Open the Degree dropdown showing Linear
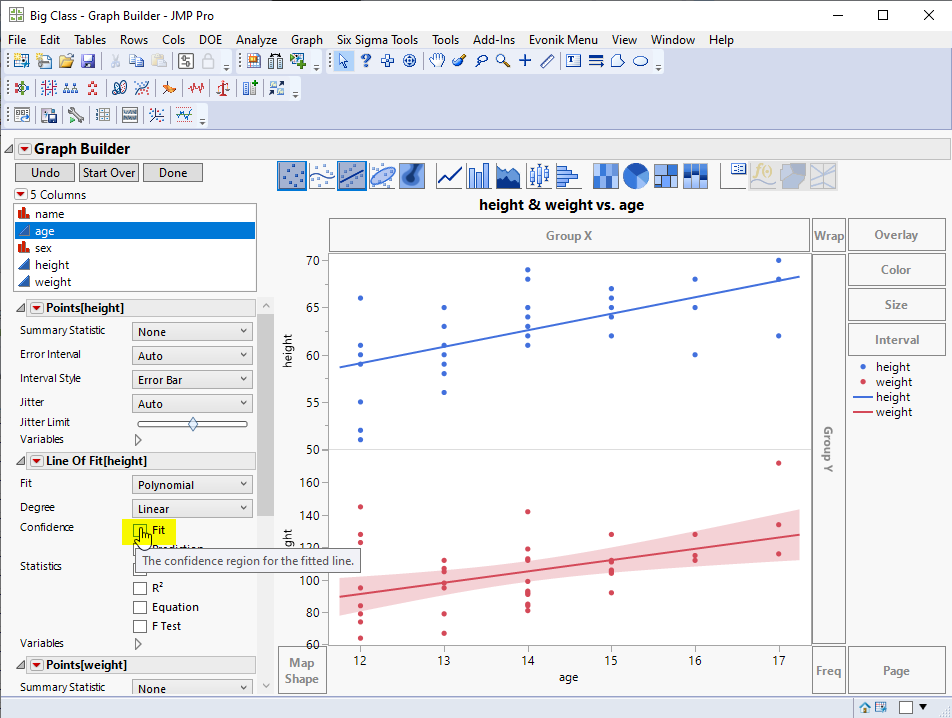952x718 pixels. pos(191,507)
